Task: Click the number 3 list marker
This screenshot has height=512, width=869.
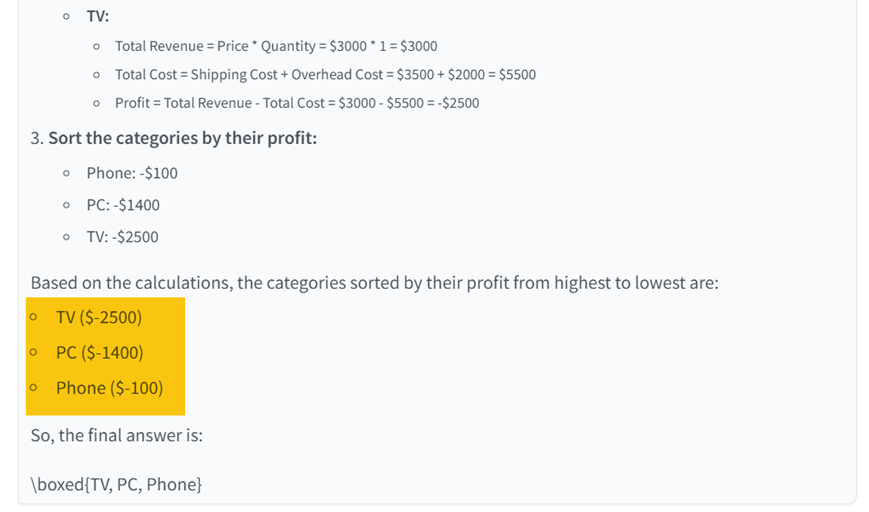Action: pos(37,137)
